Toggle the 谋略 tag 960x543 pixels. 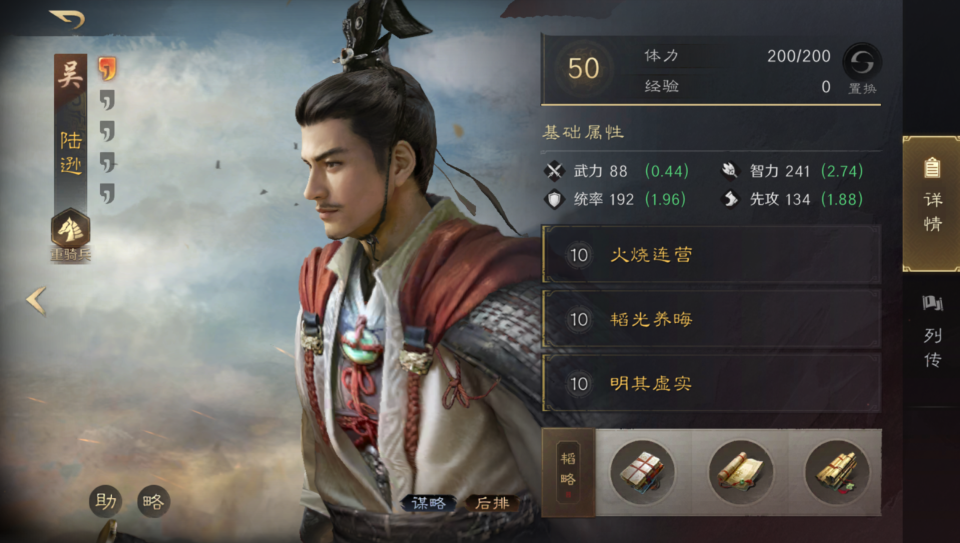click(429, 503)
